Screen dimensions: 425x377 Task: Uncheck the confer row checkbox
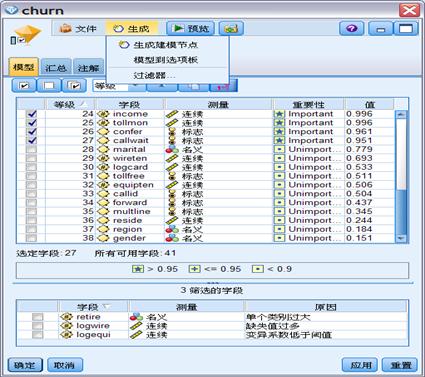(x=32, y=132)
